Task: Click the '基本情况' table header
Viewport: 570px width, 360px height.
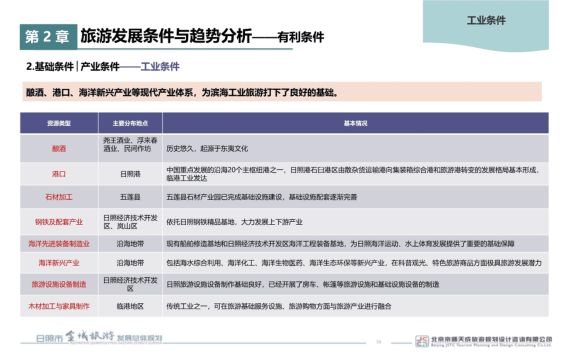Action: 356,123
